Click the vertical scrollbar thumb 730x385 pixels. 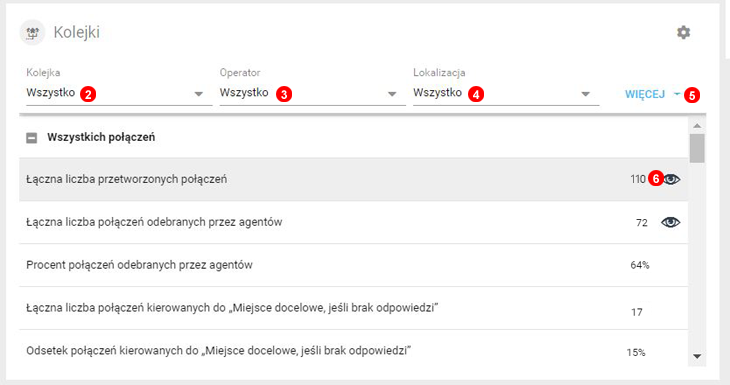pos(697,148)
